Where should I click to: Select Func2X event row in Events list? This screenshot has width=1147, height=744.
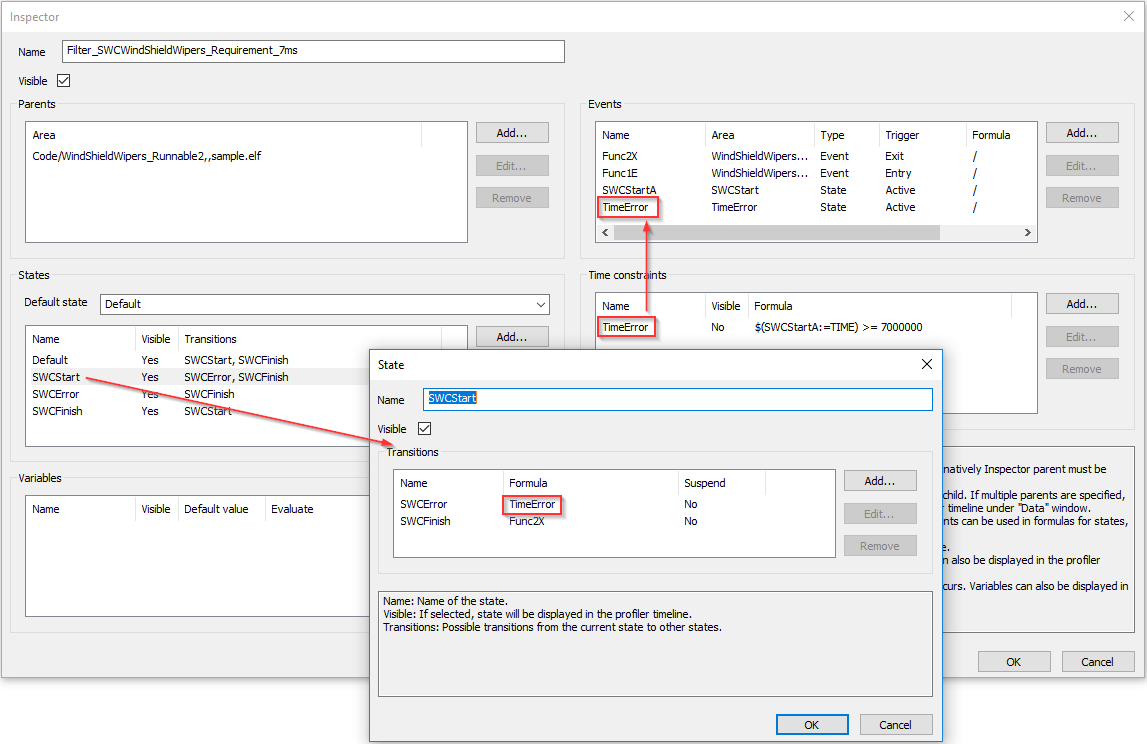coord(620,156)
